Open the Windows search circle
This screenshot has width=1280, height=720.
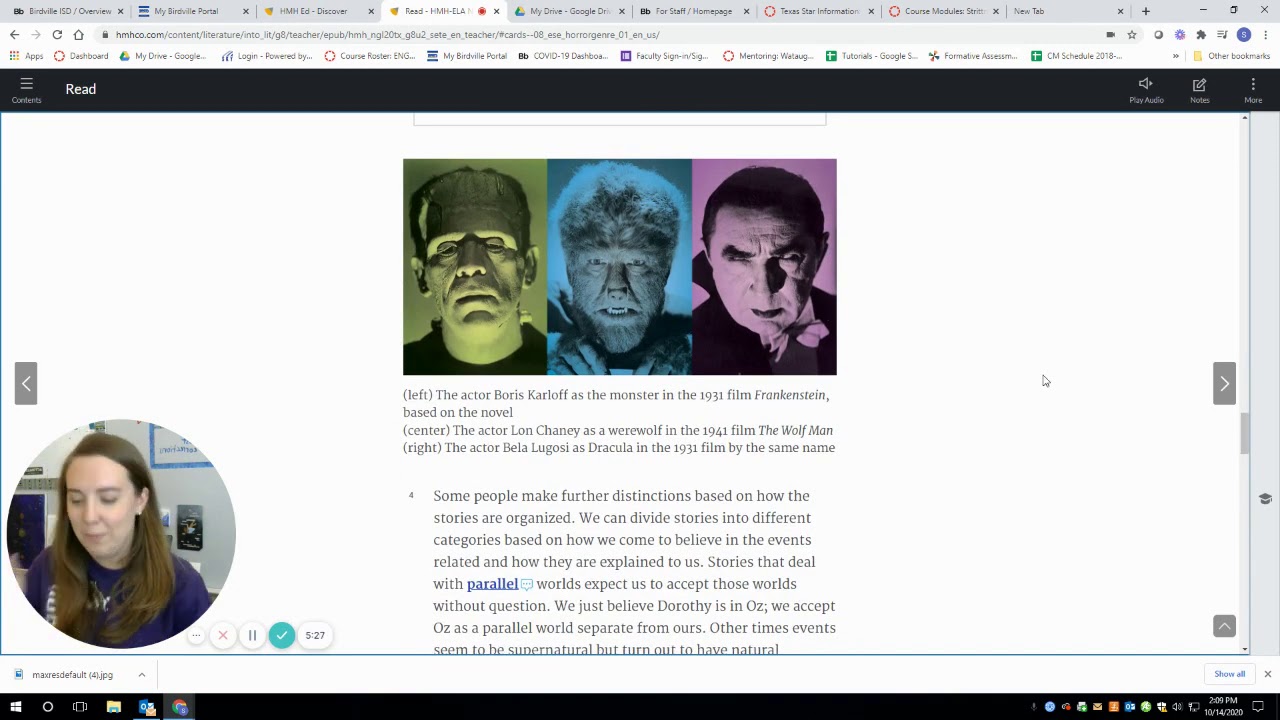click(x=47, y=707)
